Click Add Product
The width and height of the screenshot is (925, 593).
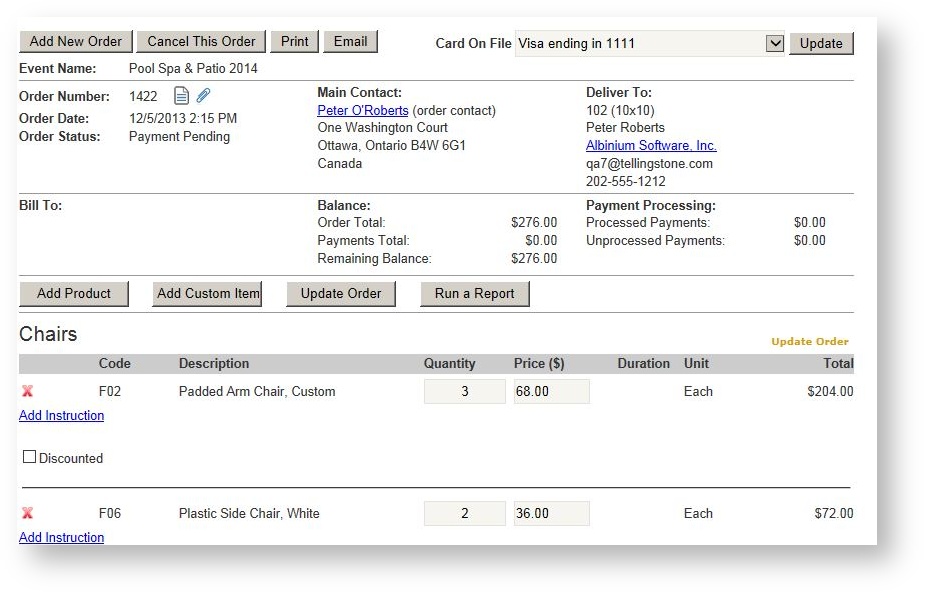[74, 293]
